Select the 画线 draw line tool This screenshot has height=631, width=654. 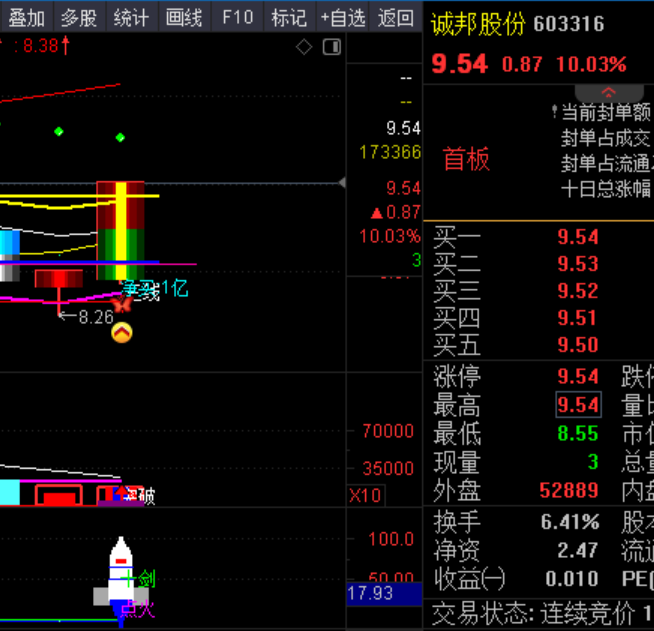pyautogui.click(x=184, y=18)
